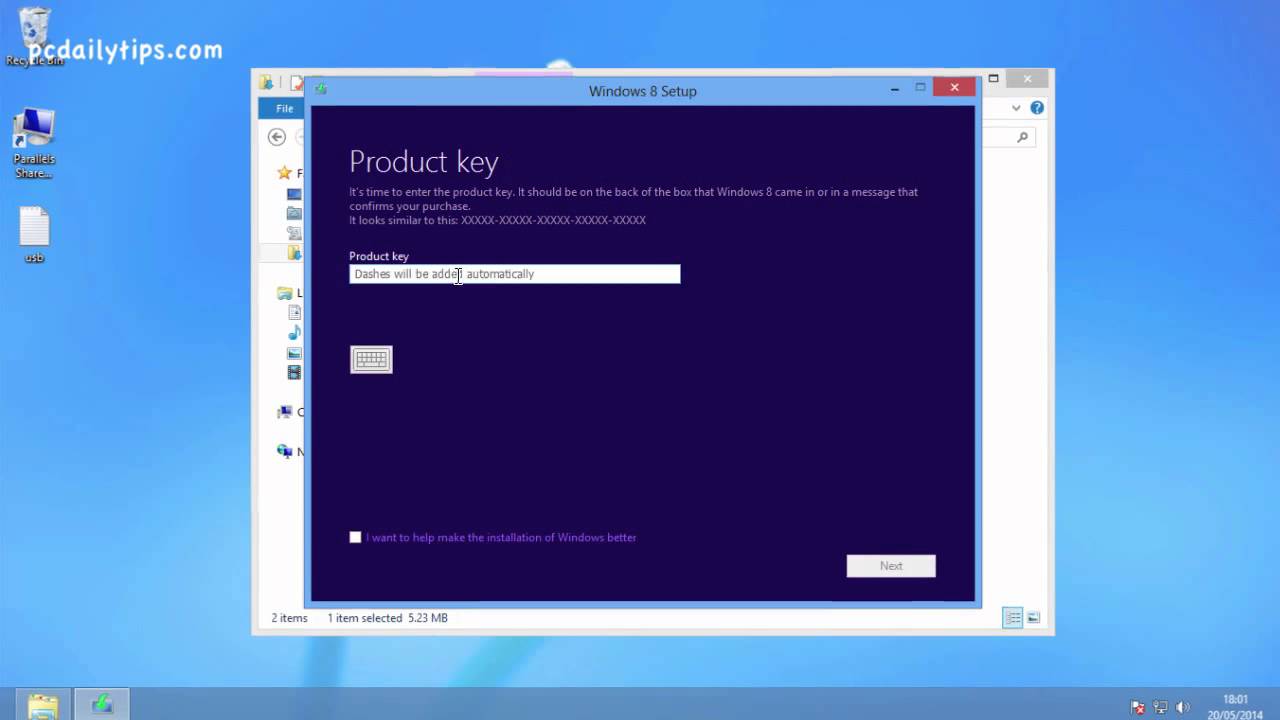Maximize the Windows 8 Setup window

(921, 88)
